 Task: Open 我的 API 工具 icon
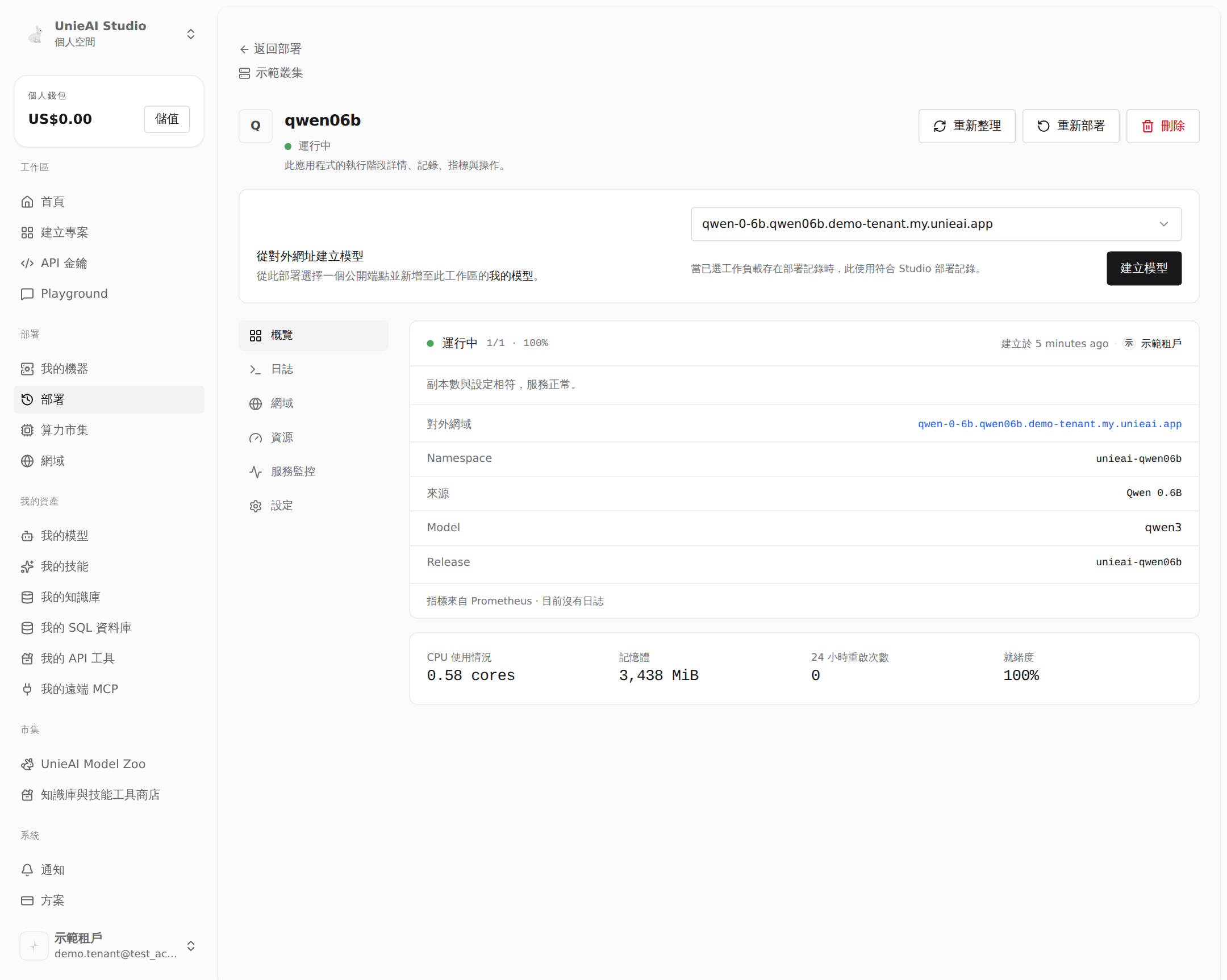coord(27,658)
